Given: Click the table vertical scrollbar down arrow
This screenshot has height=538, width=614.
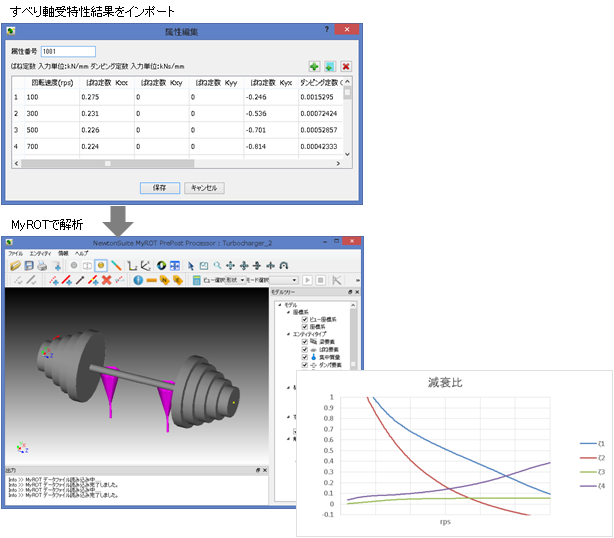Looking at the screenshot, I should (x=347, y=154).
